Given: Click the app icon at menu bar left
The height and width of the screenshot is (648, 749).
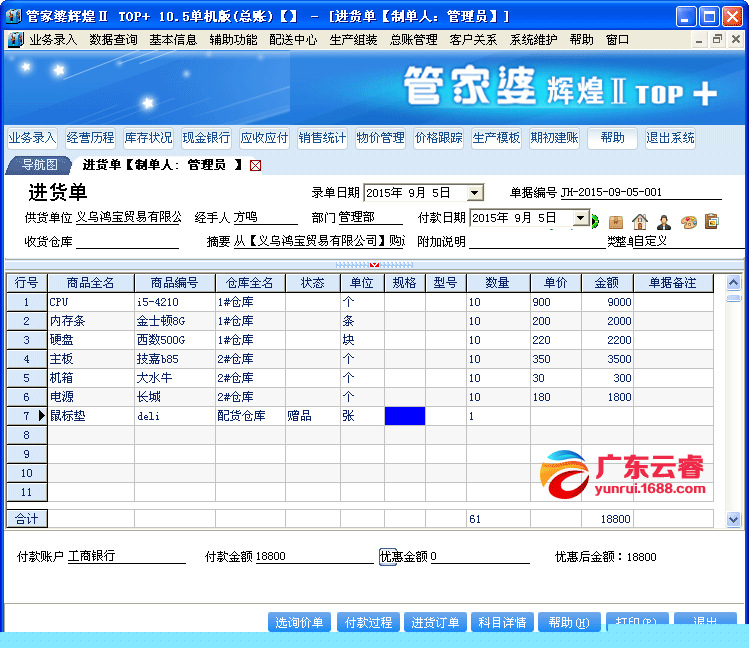Looking at the screenshot, I should pyautogui.click(x=16, y=40).
